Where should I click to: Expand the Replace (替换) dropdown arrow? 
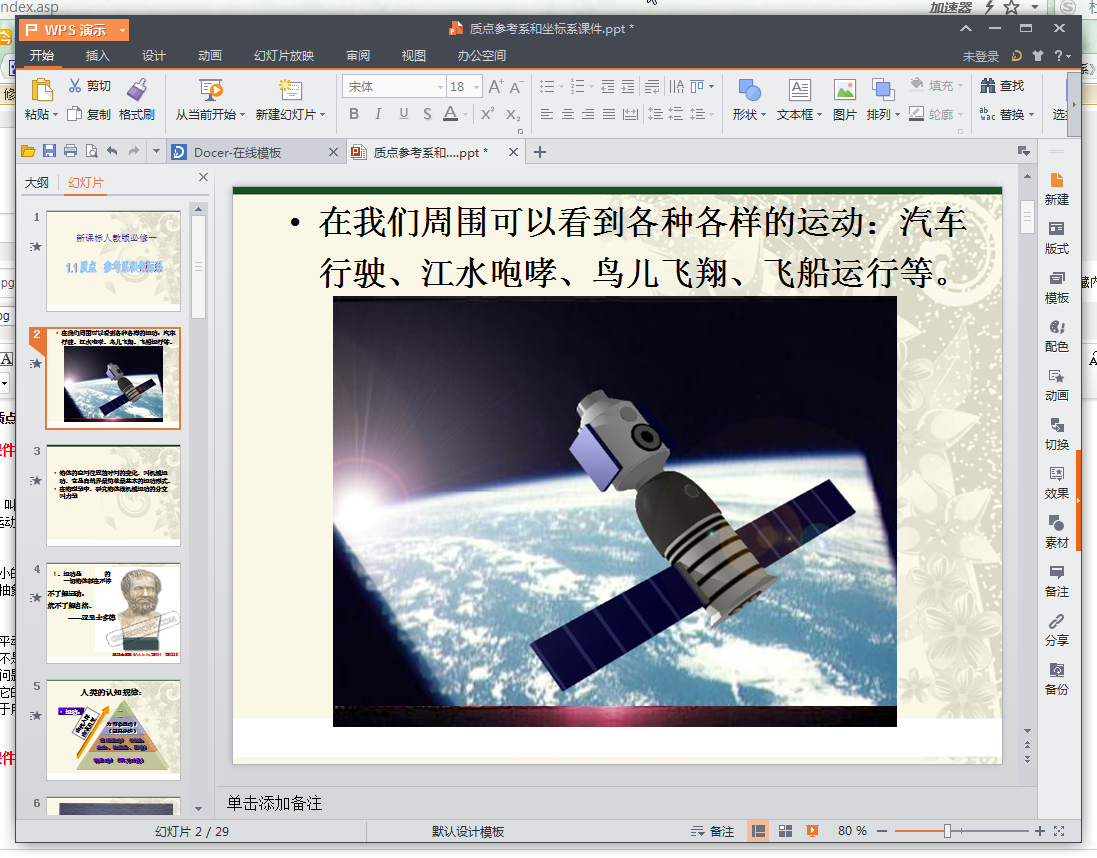point(1031,115)
